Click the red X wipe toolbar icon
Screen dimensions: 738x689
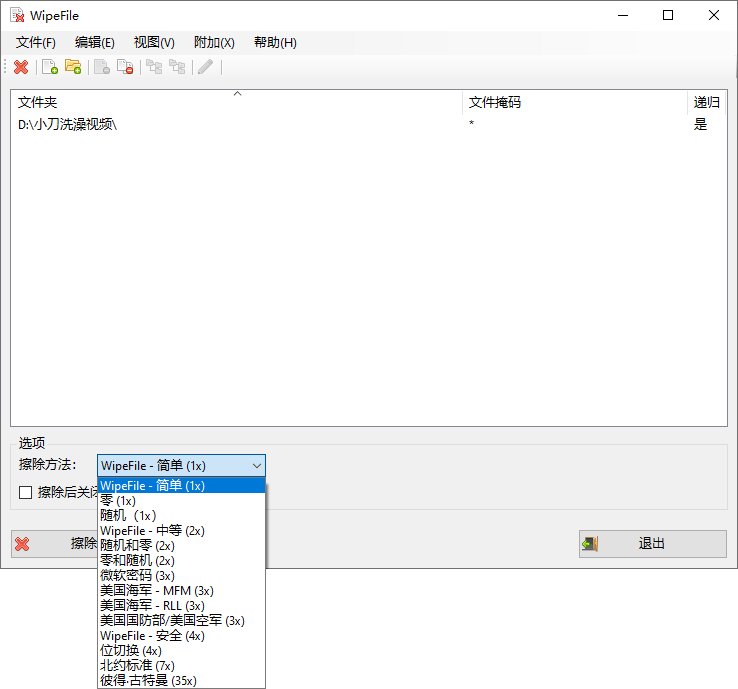(x=21, y=67)
